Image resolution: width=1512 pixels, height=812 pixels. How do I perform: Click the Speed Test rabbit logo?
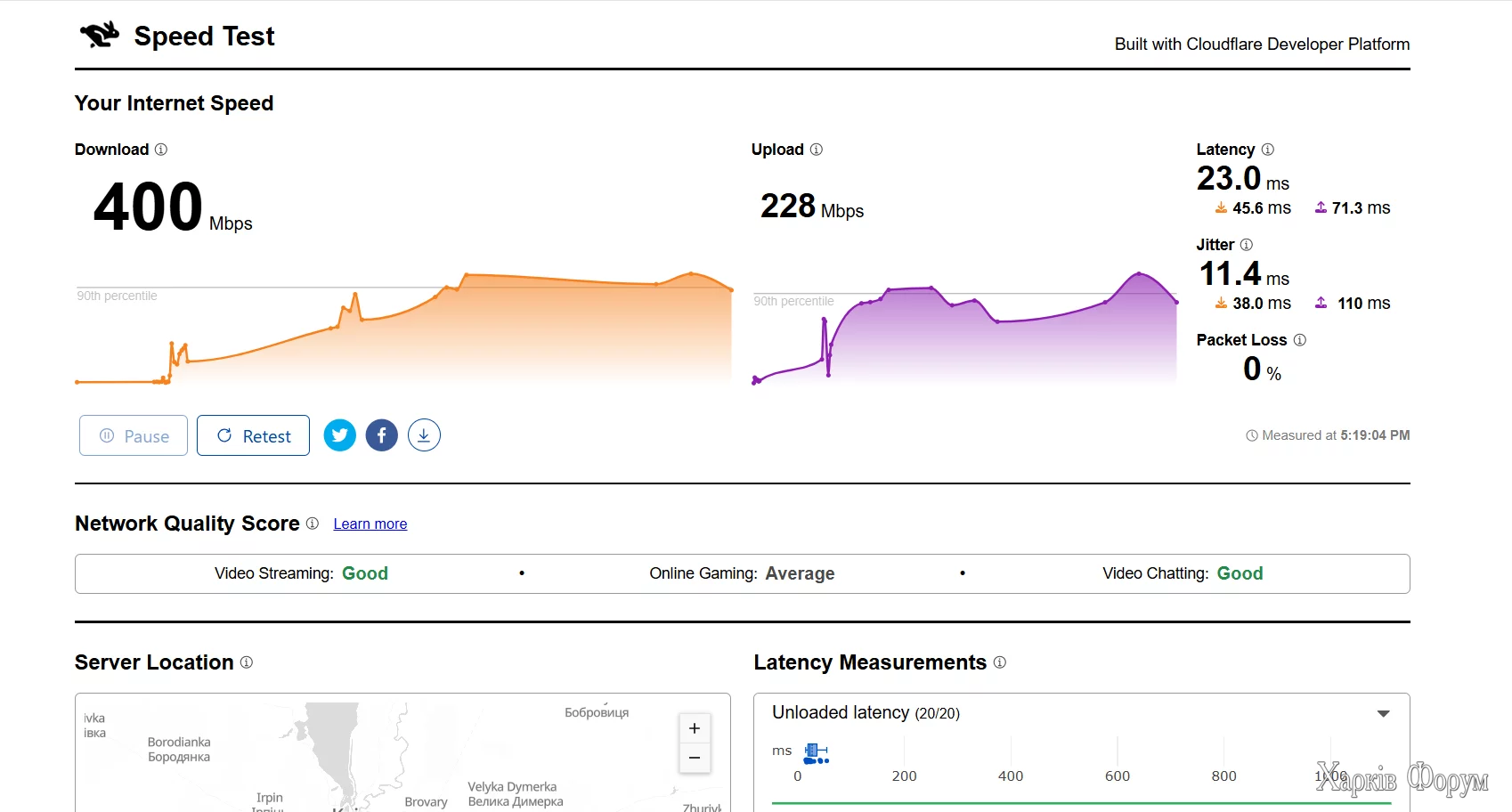(100, 35)
